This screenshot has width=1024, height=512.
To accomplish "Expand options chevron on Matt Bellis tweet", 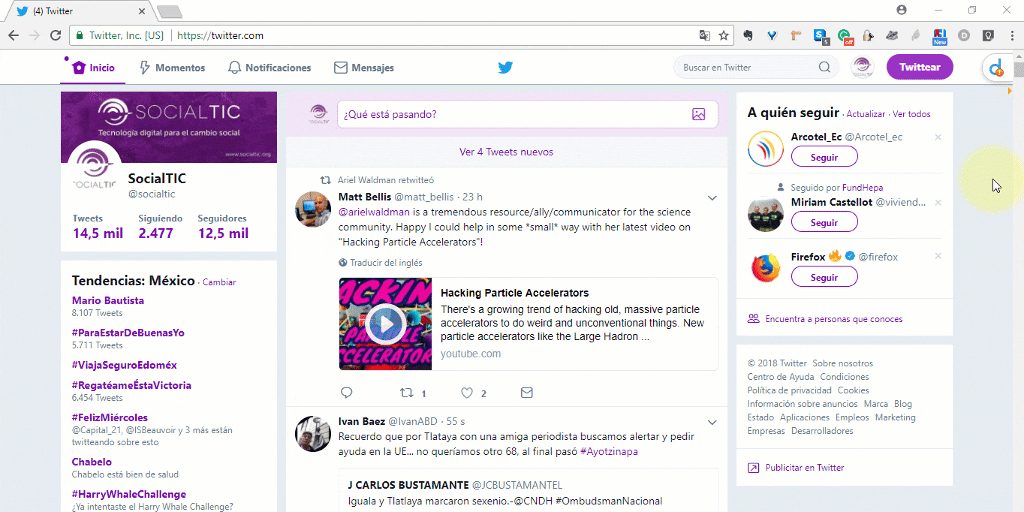I will point(712,198).
